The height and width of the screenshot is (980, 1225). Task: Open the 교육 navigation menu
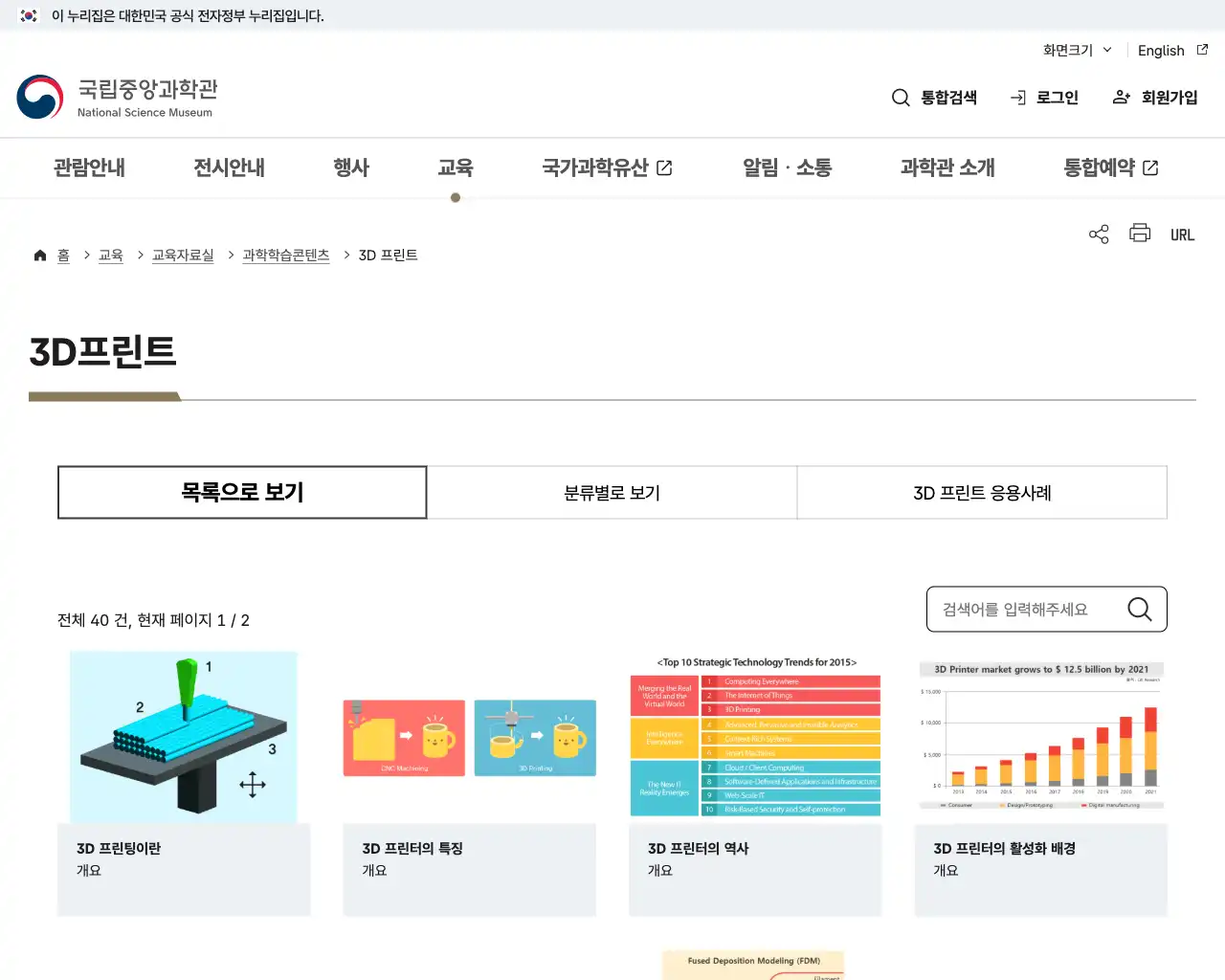pos(456,167)
